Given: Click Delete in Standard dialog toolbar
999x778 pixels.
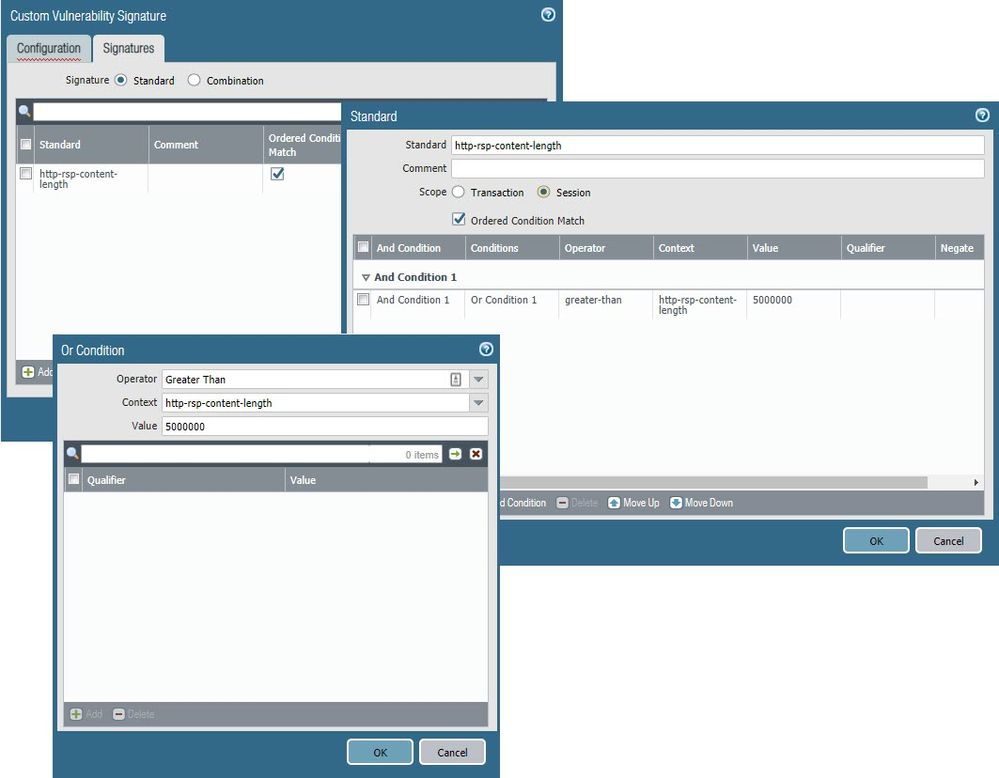Looking at the screenshot, I should pyautogui.click(x=577, y=503).
